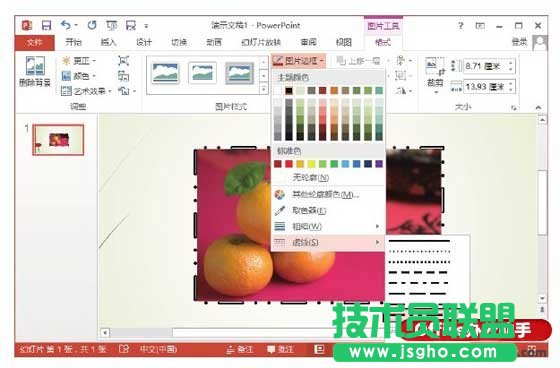Image resolution: width=560 pixels, height=368 pixels.
Task: Click the Picture Border (图片边框) button
Action: 299,61
